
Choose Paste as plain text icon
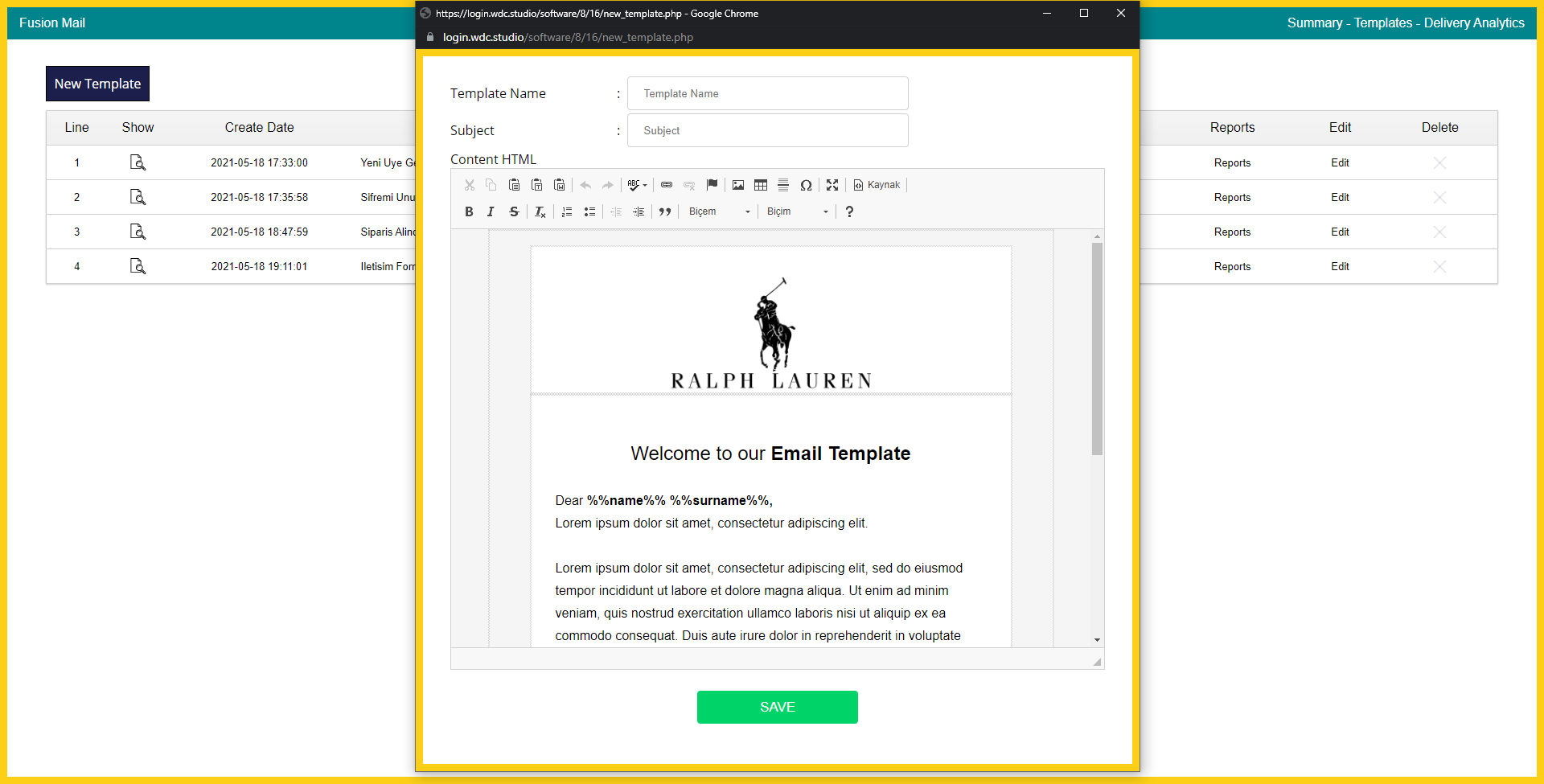[536, 185]
